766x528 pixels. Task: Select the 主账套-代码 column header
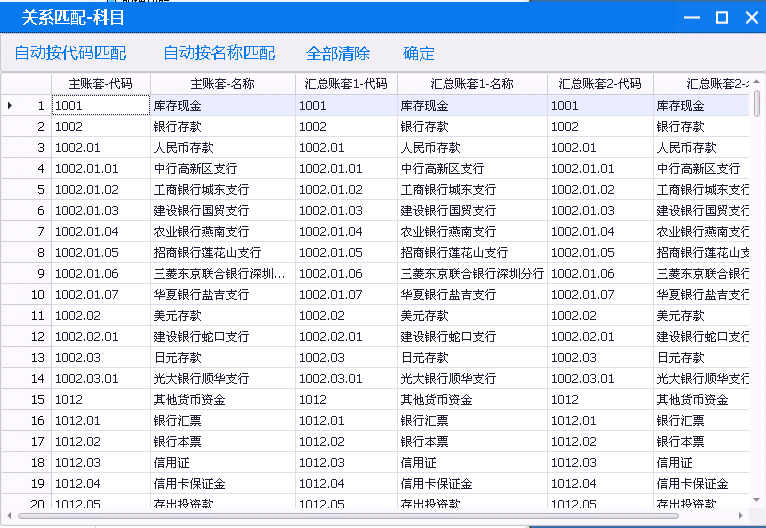pos(101,84)
